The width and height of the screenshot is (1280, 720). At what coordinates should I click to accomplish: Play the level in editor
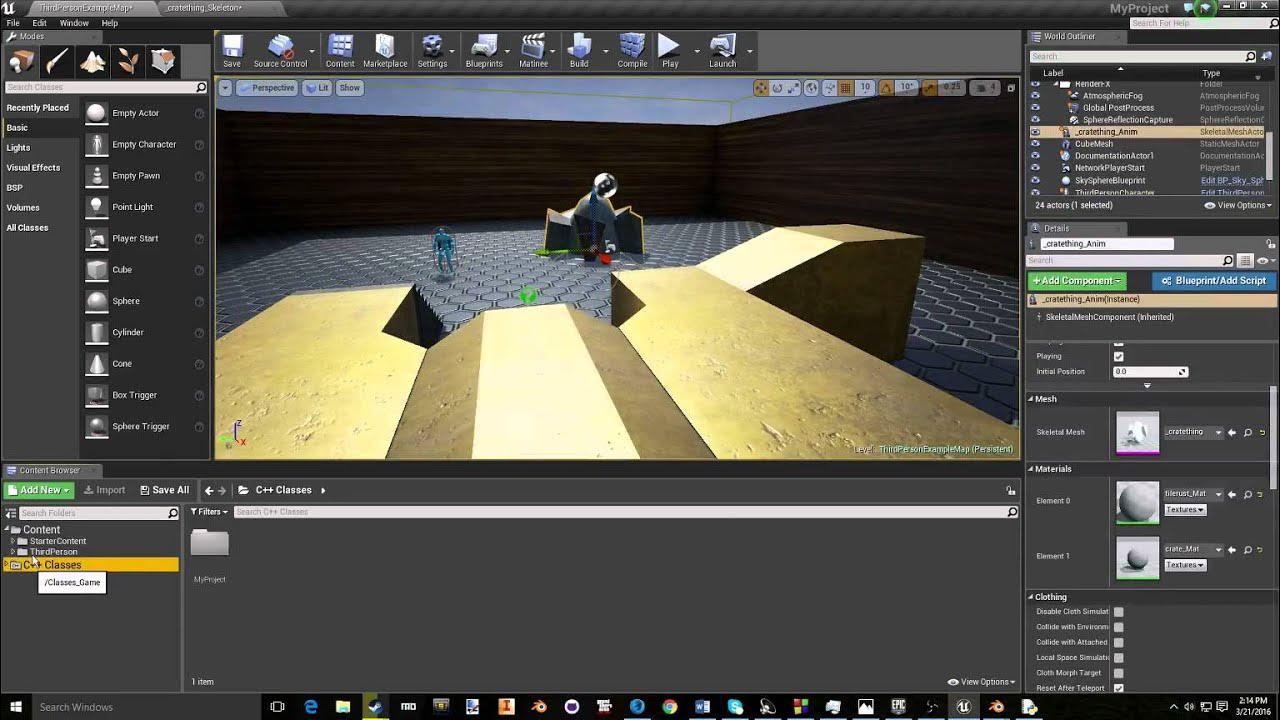[x=670, y=50]
